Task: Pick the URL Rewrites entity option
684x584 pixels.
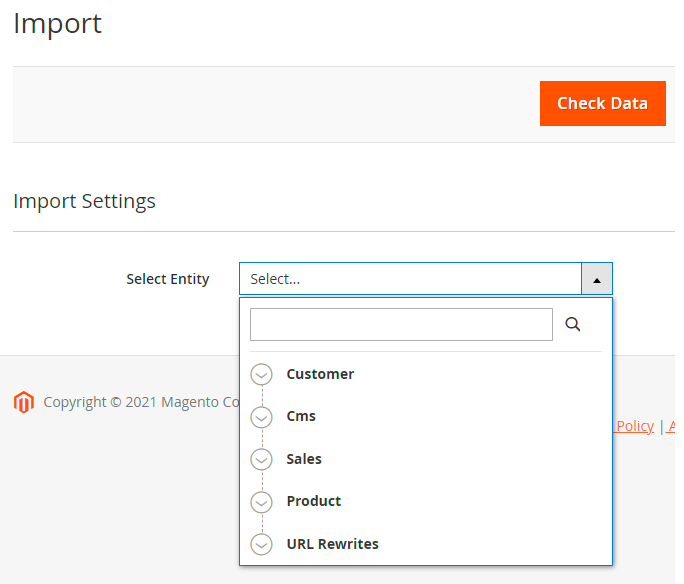Action: (x=332, y=544)
